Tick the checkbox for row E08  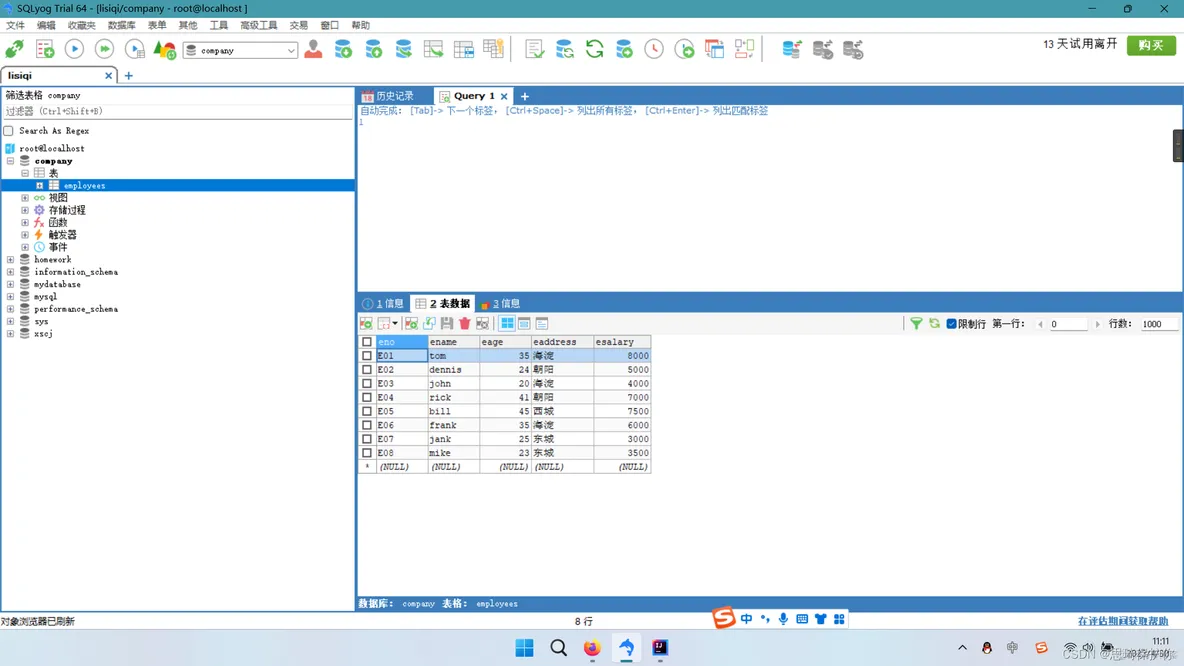pos(367,453)
